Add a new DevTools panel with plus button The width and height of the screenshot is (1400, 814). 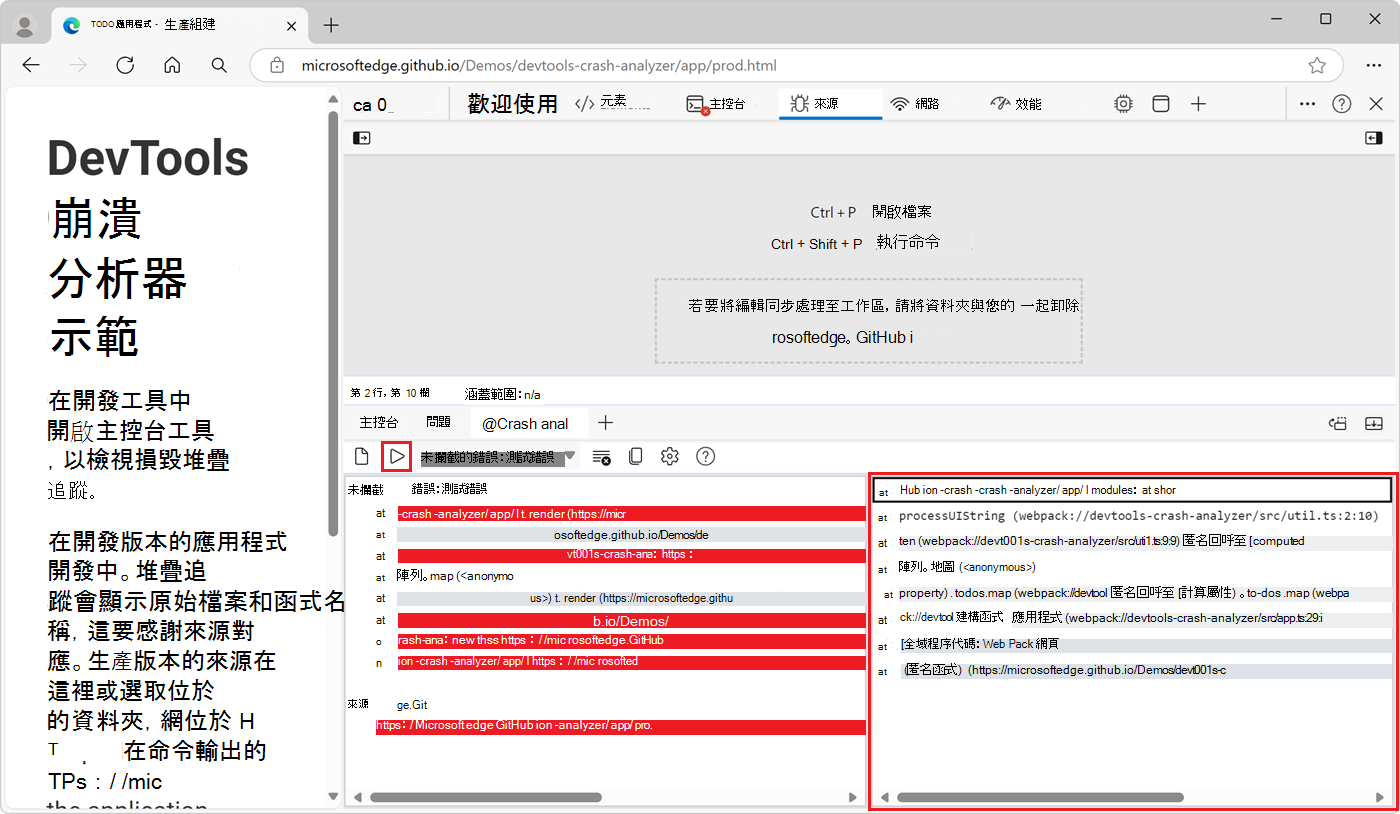tap(1198, 103)
